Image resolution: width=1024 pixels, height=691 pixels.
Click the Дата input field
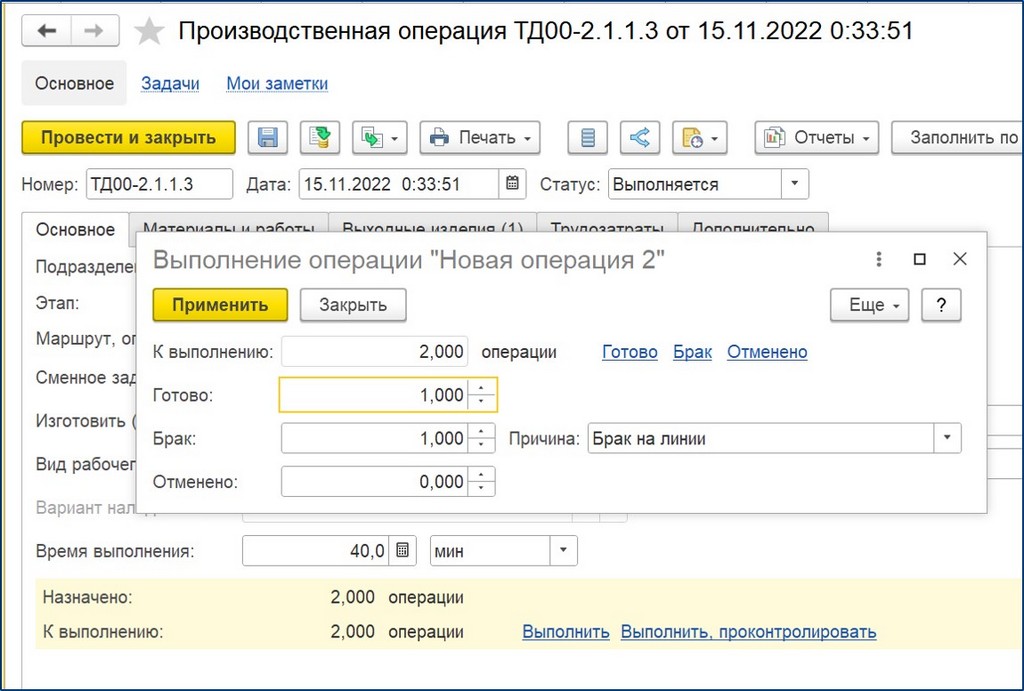pyautogui.click(x=398, y=184)
